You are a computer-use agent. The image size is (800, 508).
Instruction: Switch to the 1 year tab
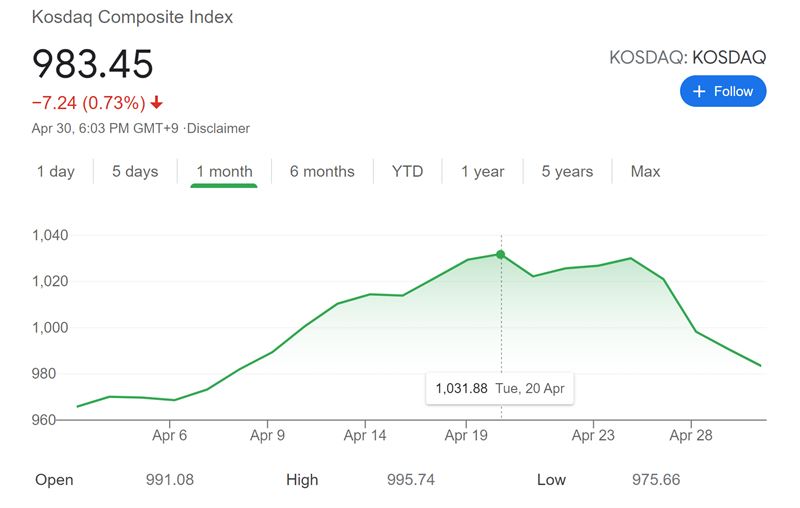click(x=483, y=172)
